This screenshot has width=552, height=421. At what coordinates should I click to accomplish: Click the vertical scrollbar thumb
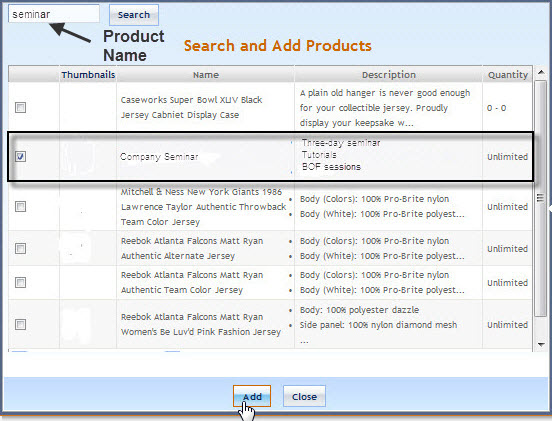[x=540, y=198]
